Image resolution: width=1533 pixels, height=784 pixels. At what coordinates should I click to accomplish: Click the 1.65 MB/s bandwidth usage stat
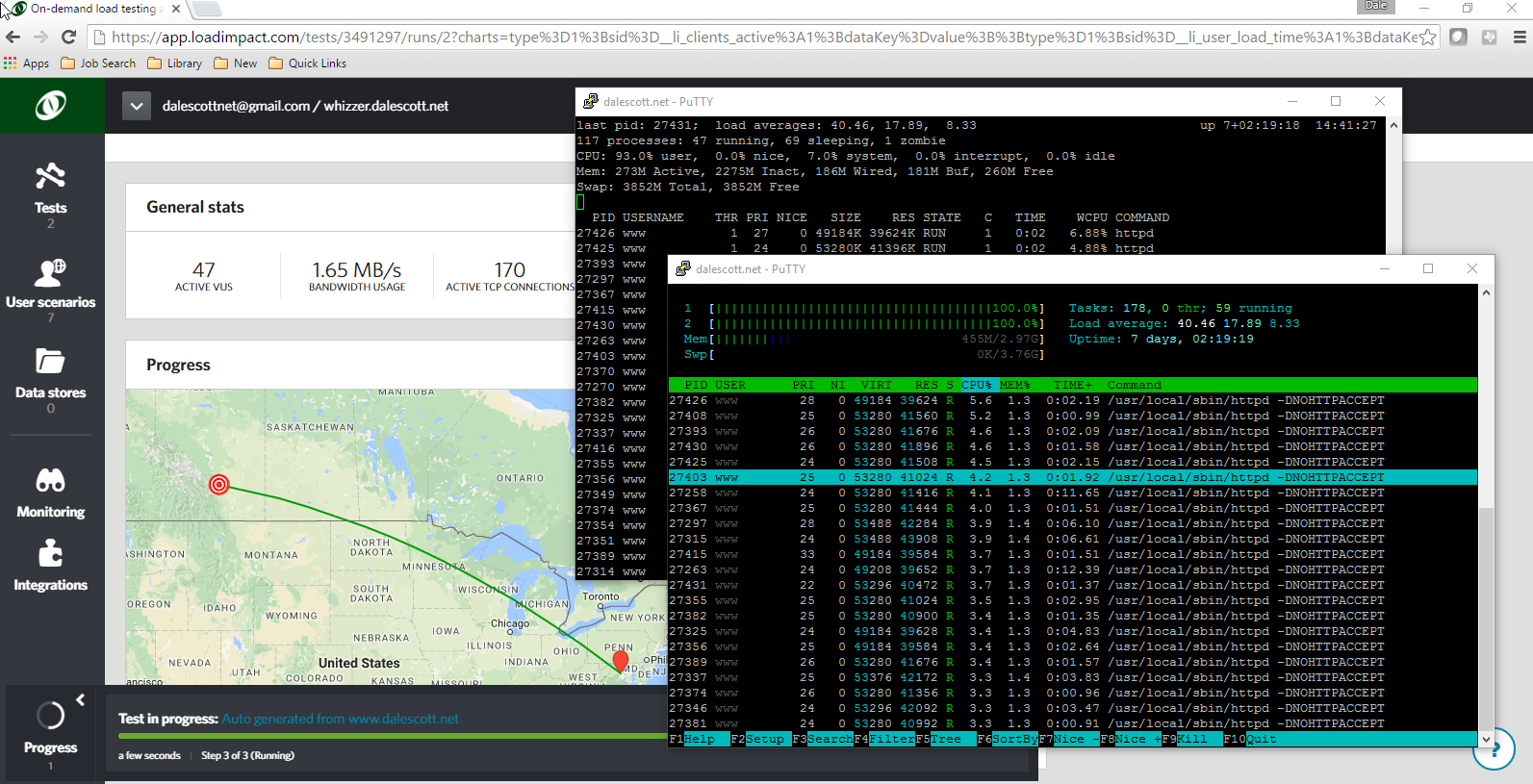coord(357,275)
